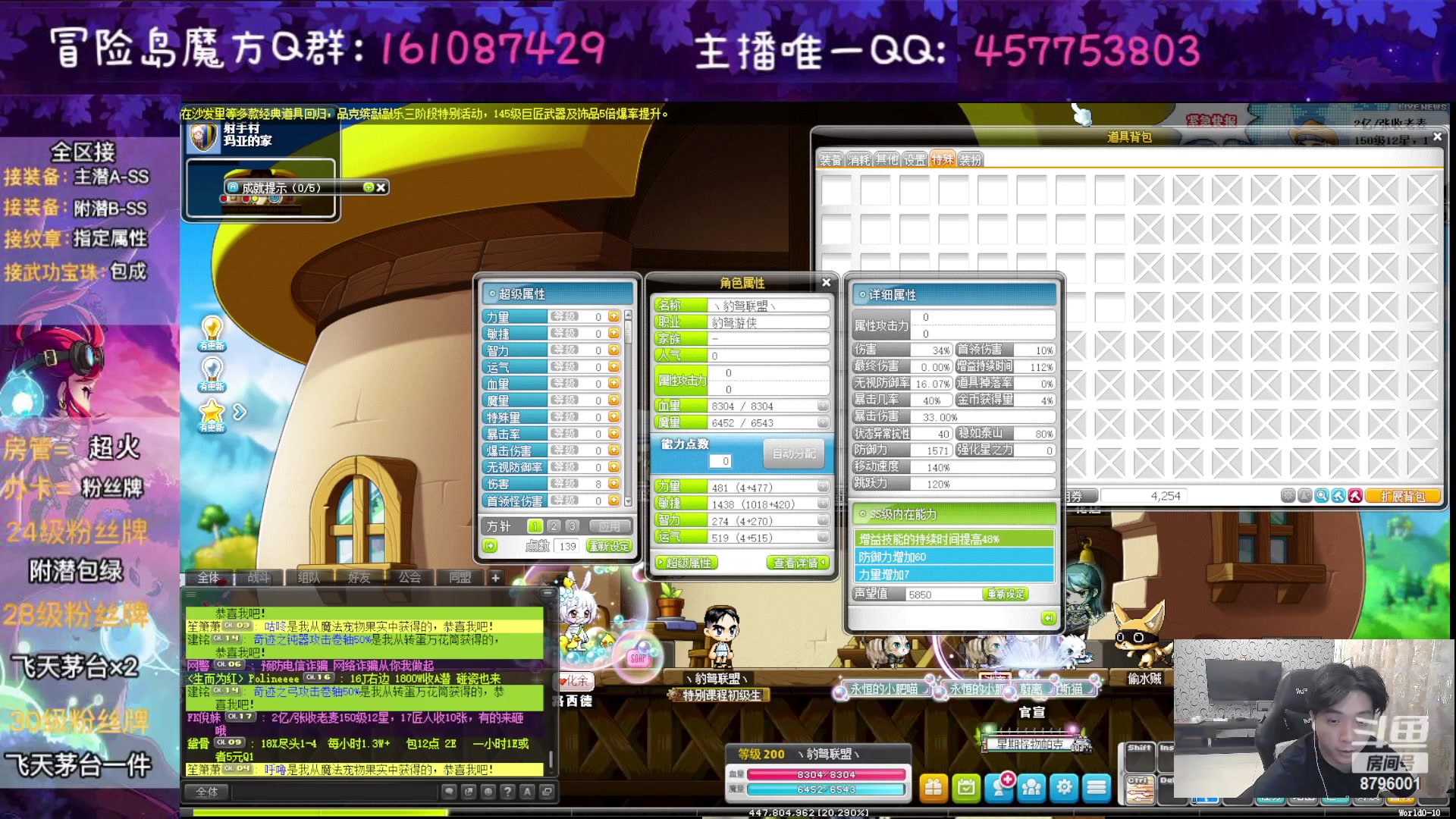This screenshot has height=819, width=1456.
Task: Click the 应用 apply button
Action: [609, 526]
